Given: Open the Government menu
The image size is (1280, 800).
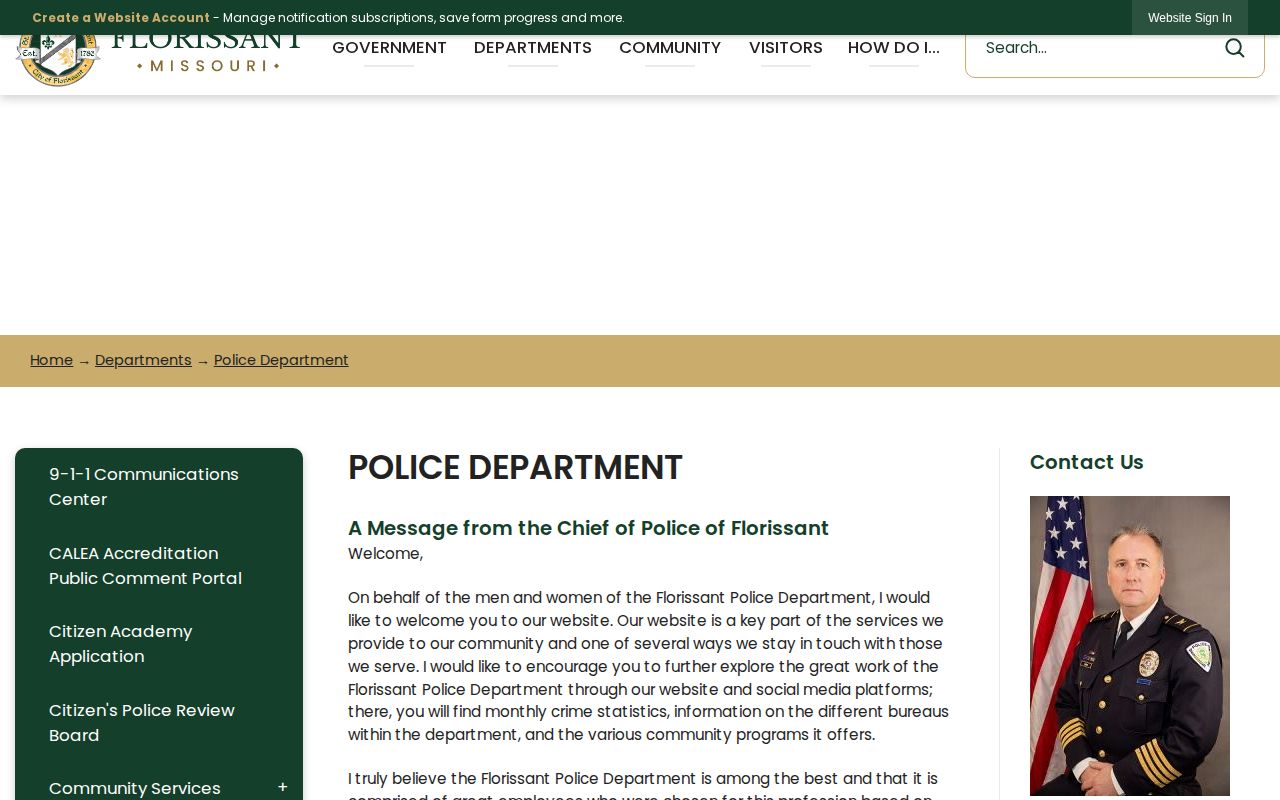Looking at the screenshot, I should tap(389, 48).
